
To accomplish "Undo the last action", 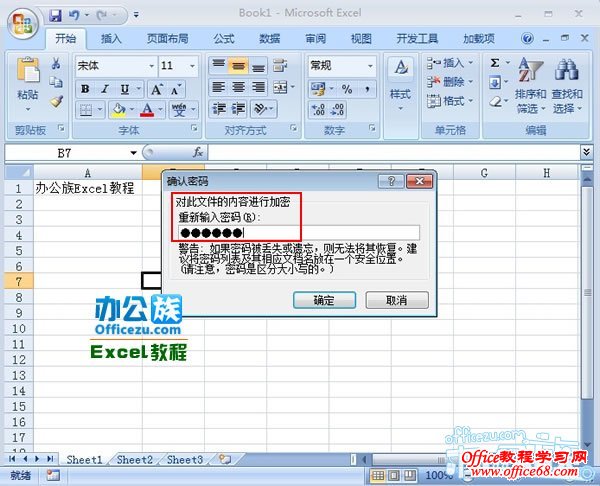I will click(74, 15).
